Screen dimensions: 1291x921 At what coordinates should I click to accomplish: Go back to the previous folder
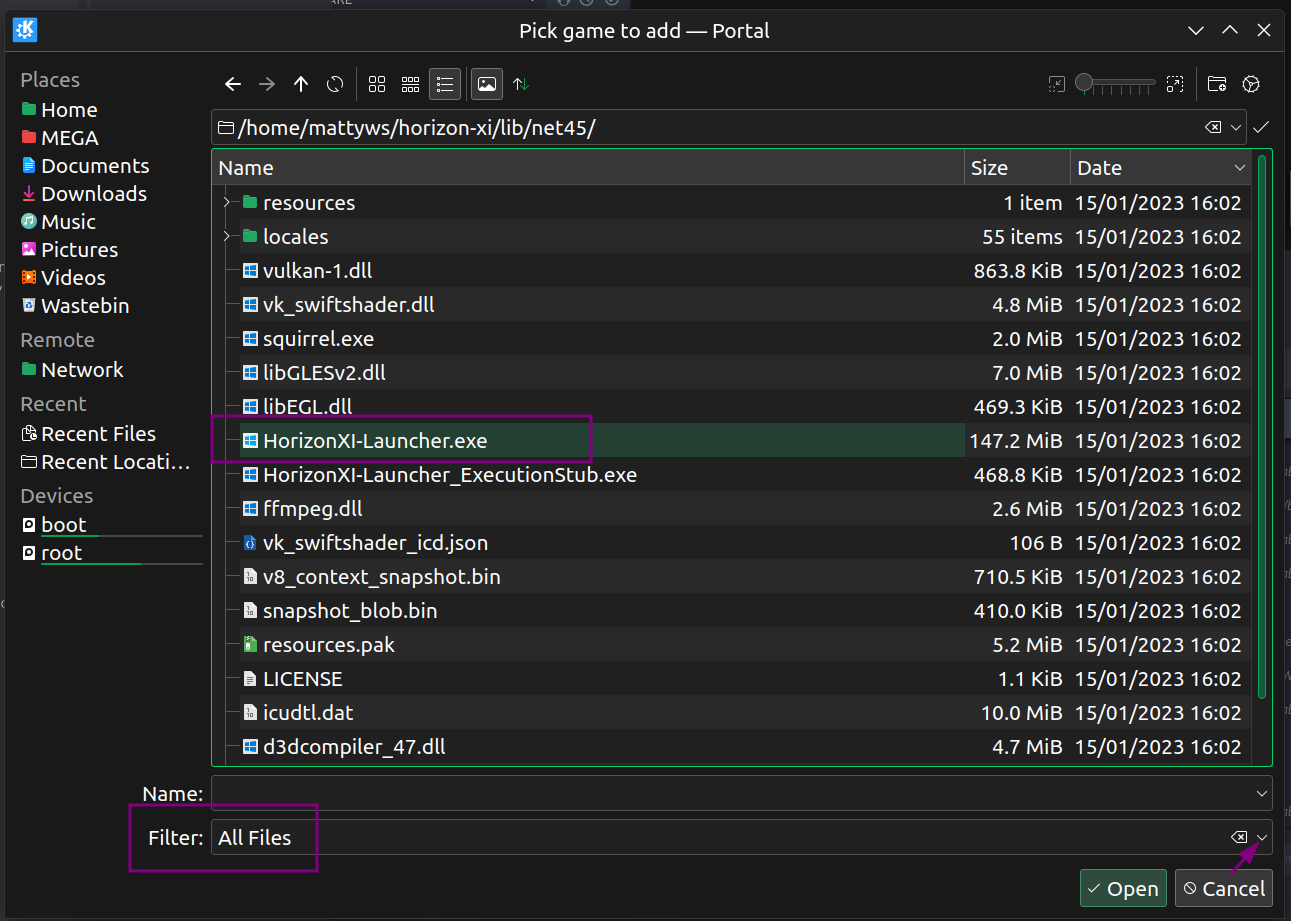pos(233,84)
